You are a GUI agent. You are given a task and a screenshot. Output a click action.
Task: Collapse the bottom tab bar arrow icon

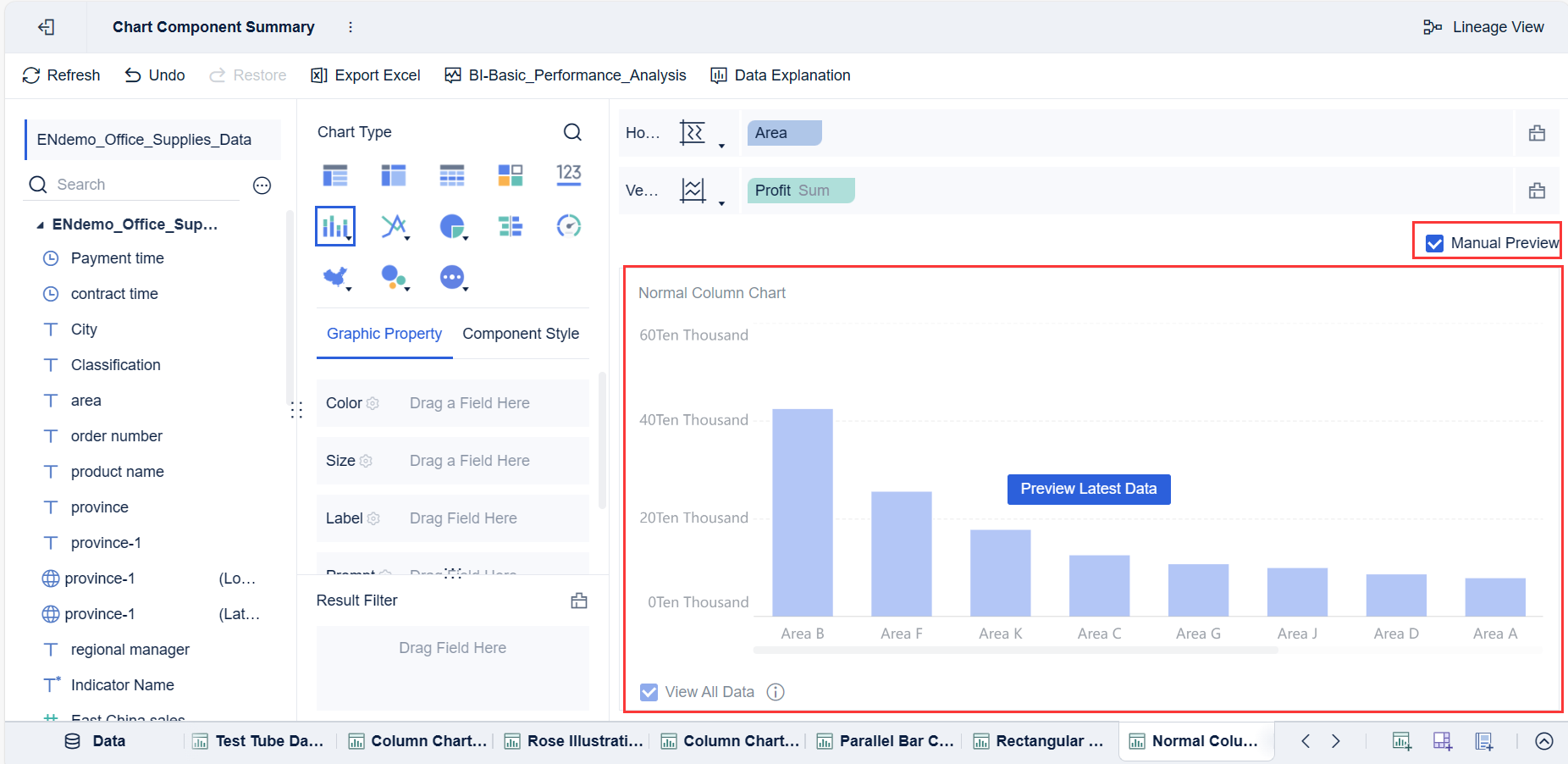click(1544, 741)
